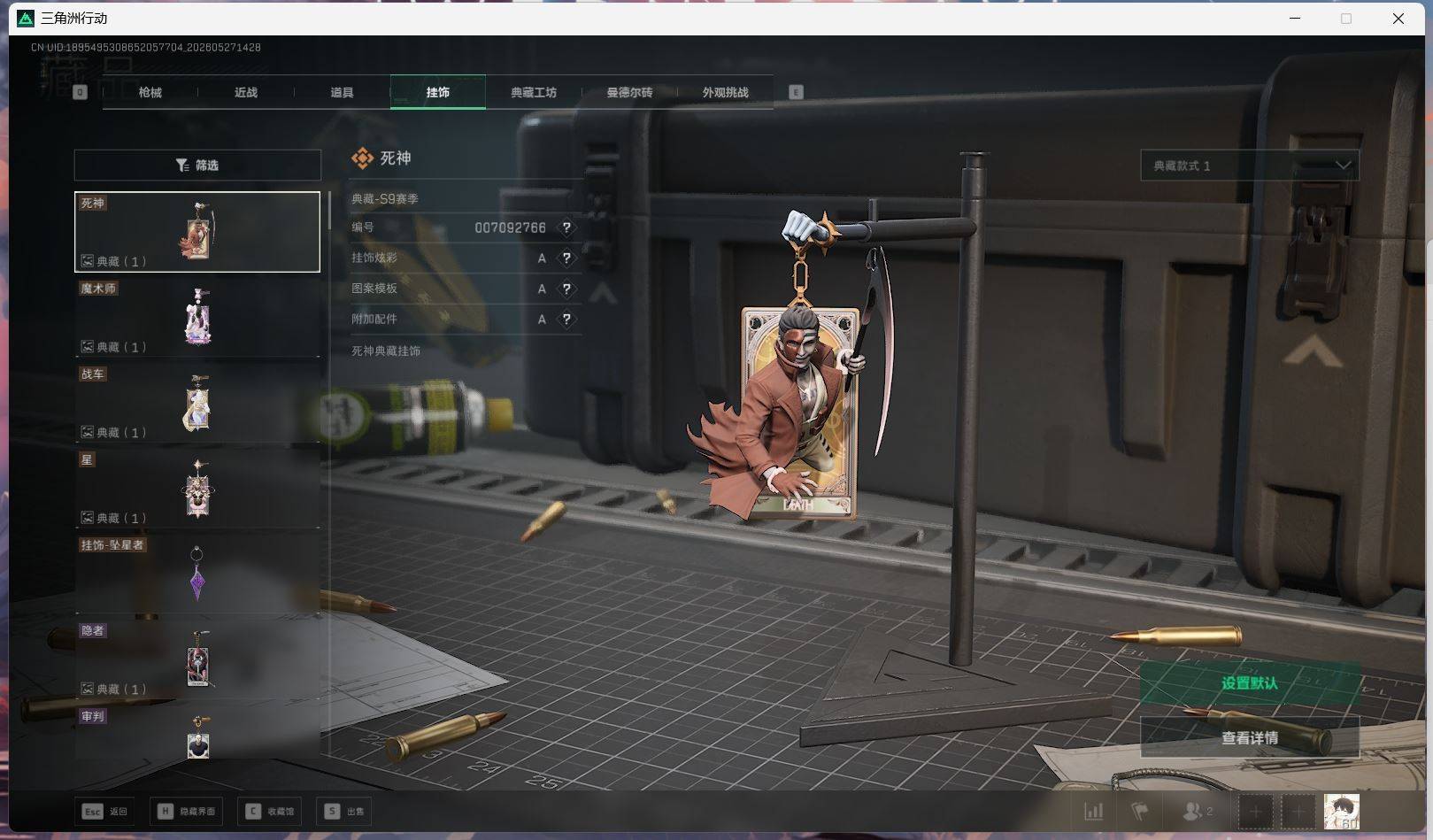Screen dimensions: 1433x840
Task: Click the second empty teammate plus slot
Action: [x=1298, y=811]
